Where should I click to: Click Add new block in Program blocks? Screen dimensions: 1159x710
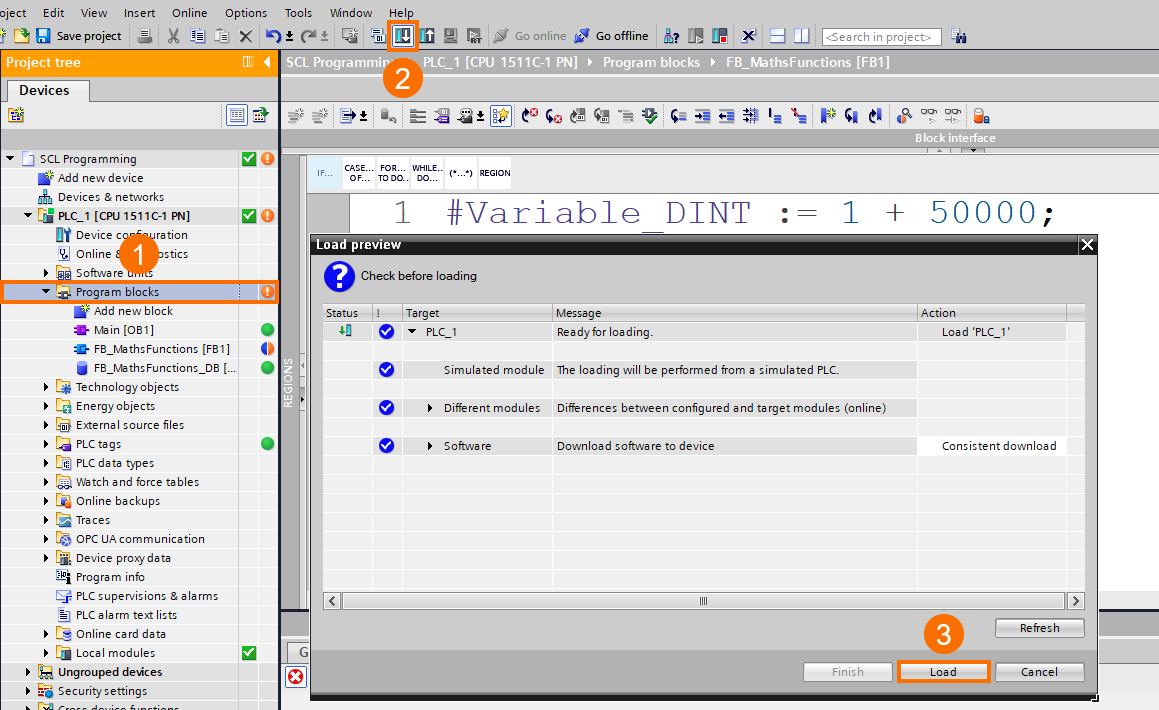click(133, 311)
